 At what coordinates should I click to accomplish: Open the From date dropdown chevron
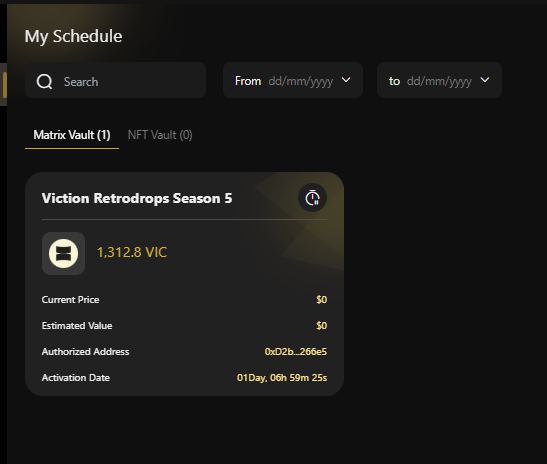coord(346,80)
